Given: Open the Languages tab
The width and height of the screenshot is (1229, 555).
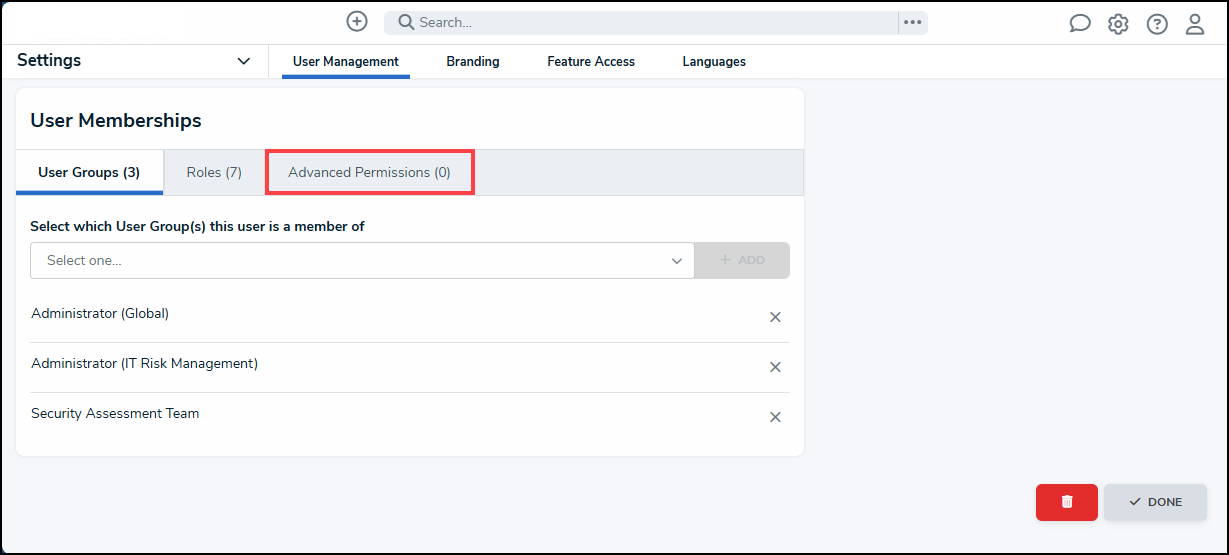Looking at the screenshot, I should [x=714, y=61].
